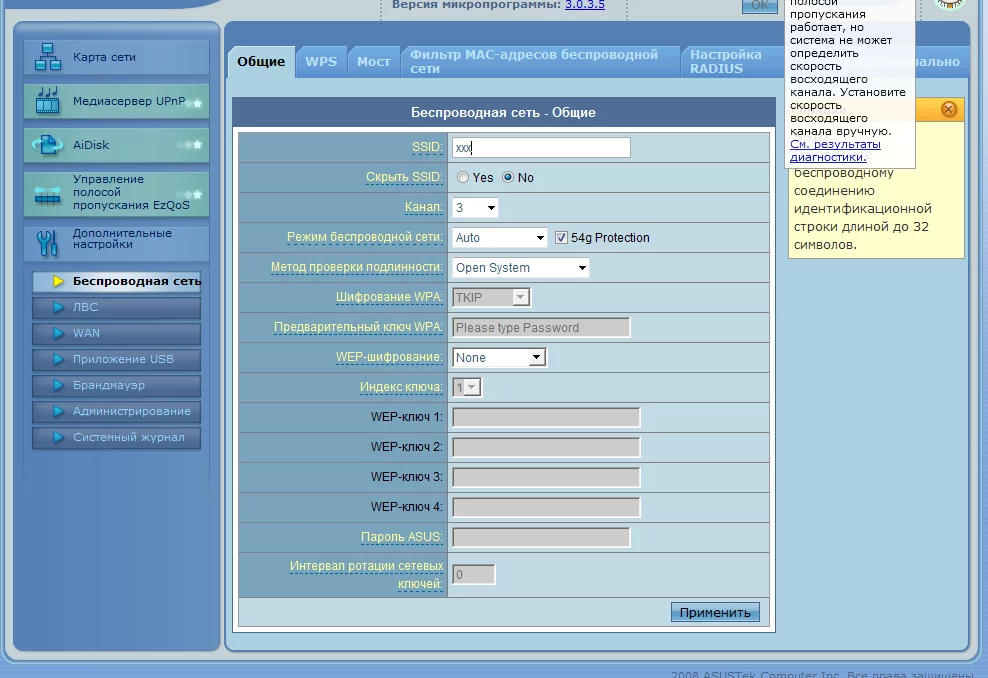
Task: Select the EzQoS bandwidth management icon
Action: [48, 194]
